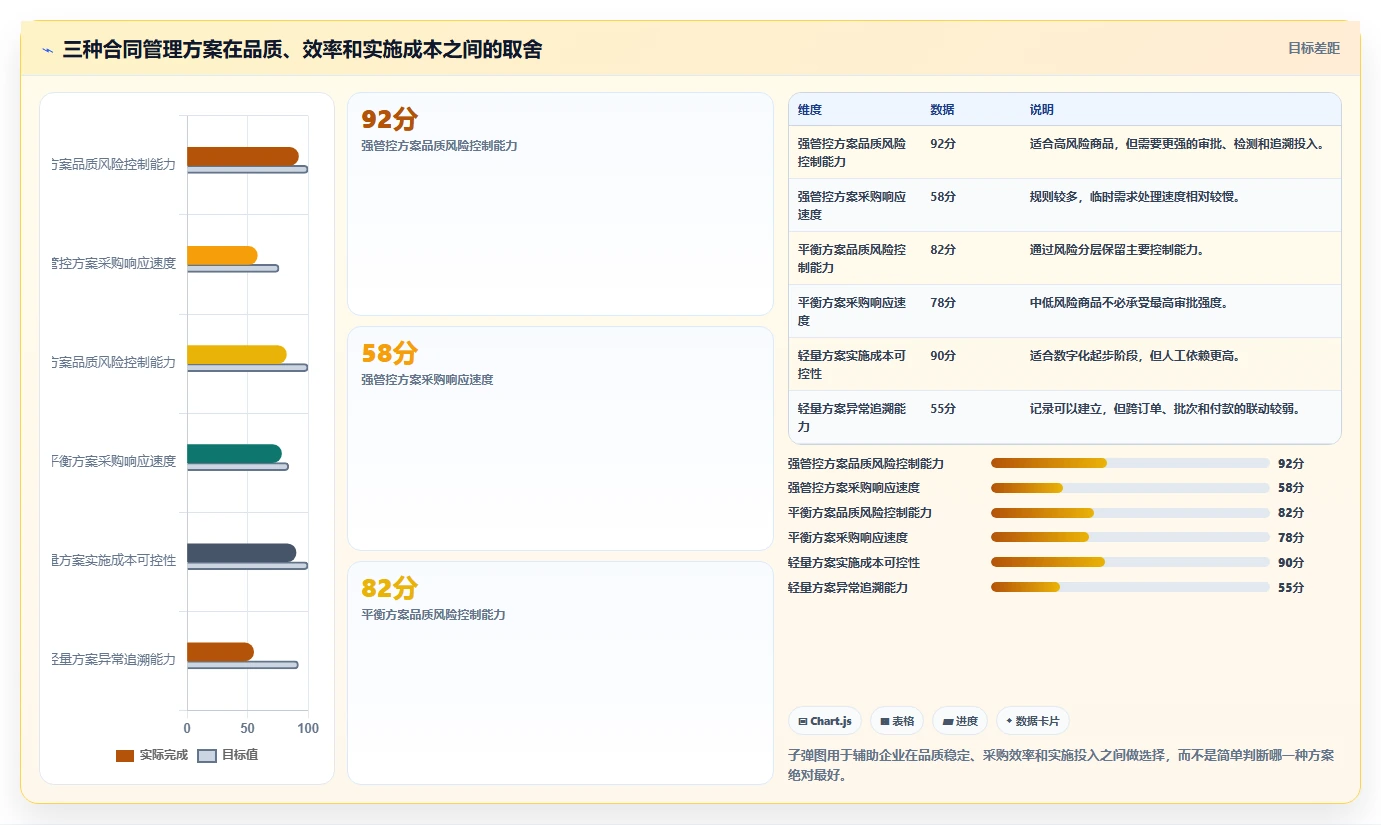1381x825 pixels.
Task: Click progress bar for 轻量方案异常追溯能力
Action: [1130, 587]
